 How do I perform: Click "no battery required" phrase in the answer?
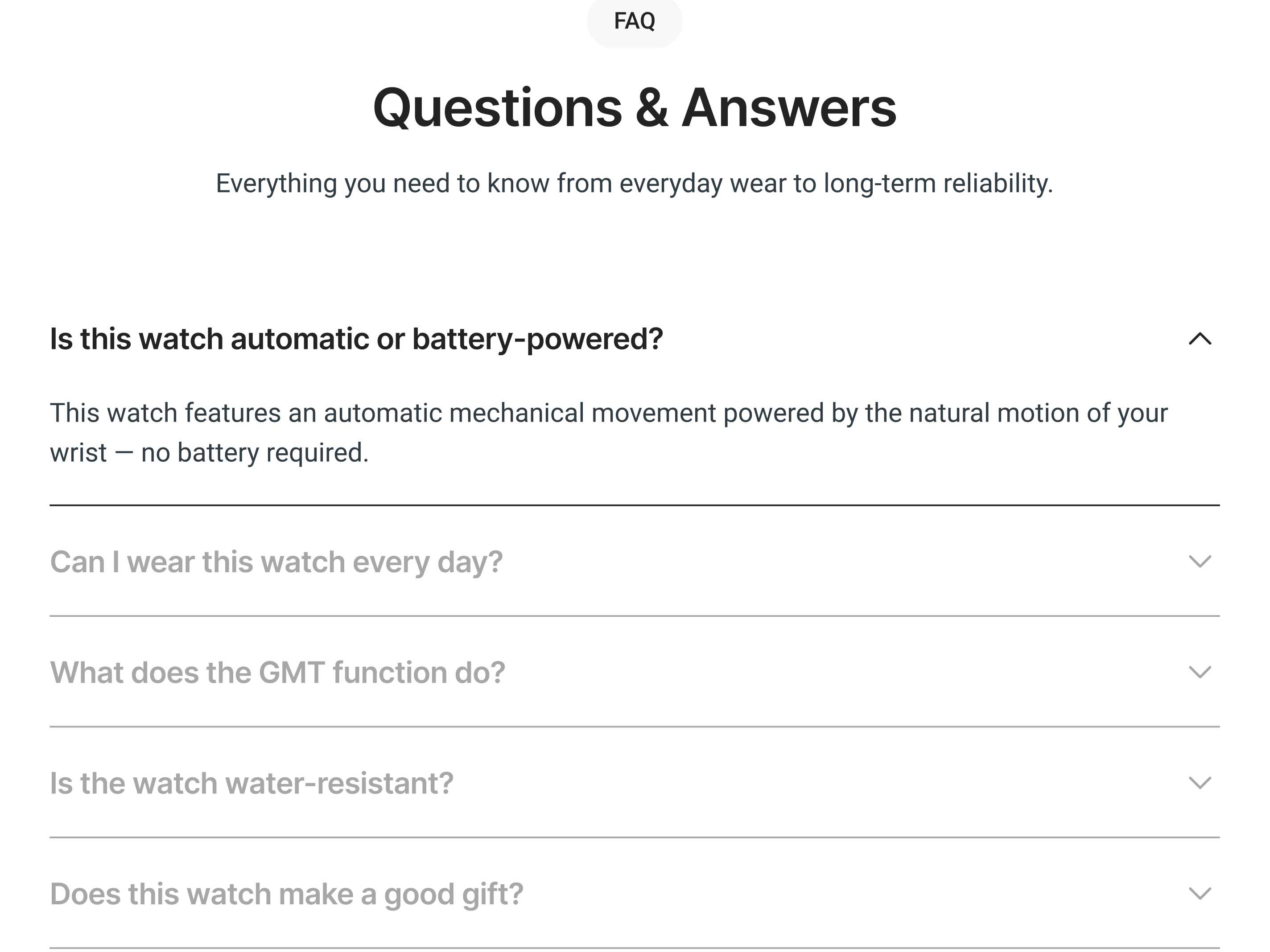[x=254, y=453]
